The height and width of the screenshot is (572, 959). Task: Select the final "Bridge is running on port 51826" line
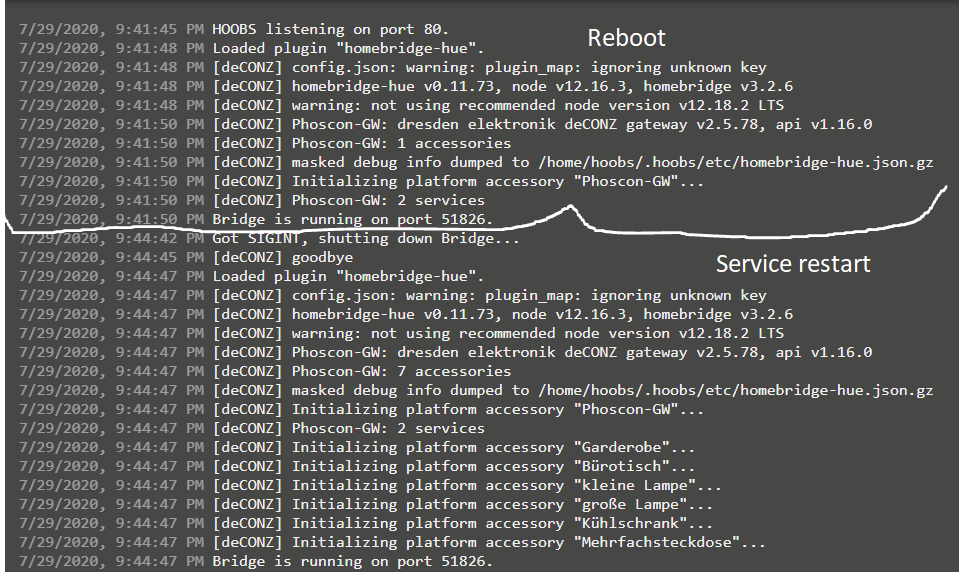(352, 561)
